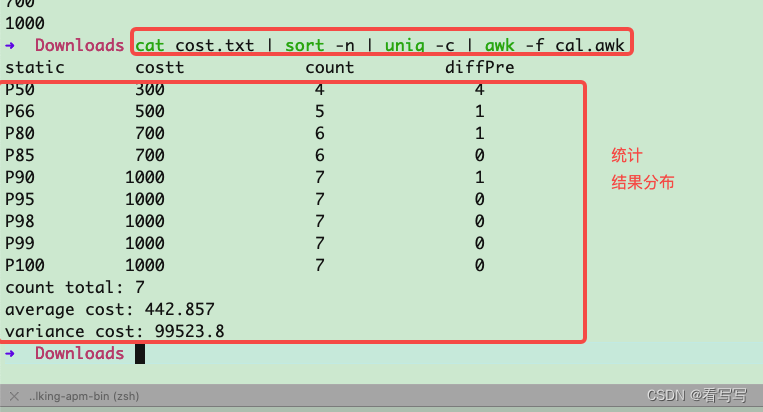Click the 'count total: 7' line
This screenshot has height=412, width=763.
pos(74,287)
